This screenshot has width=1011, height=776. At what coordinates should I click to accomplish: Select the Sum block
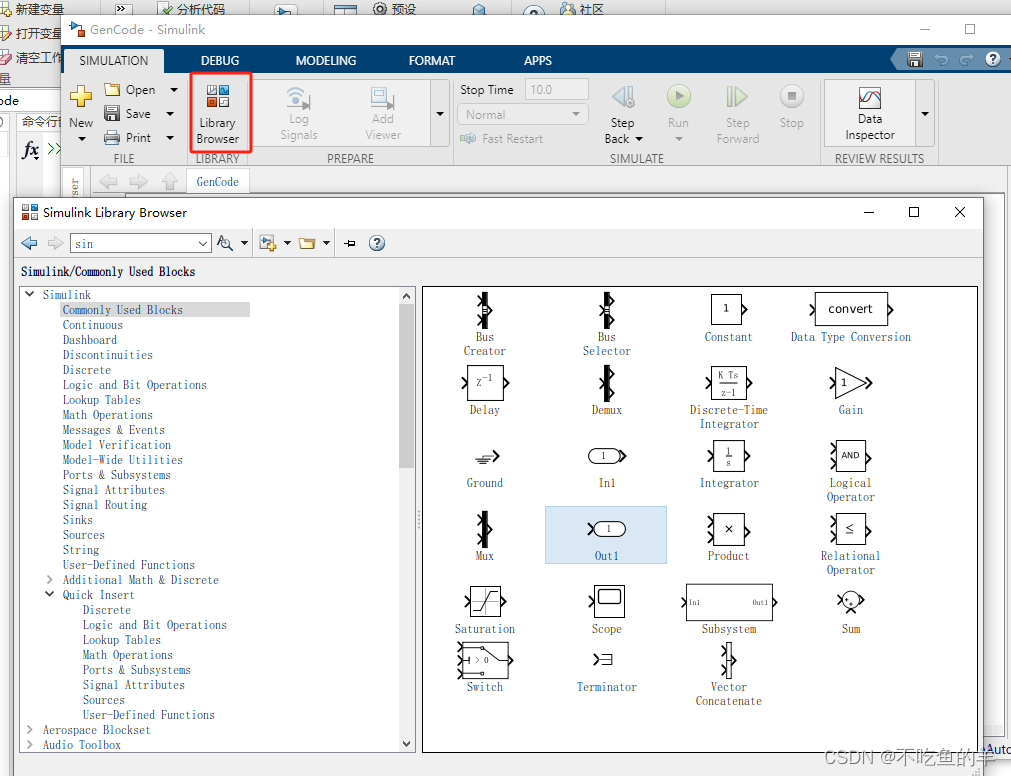coord(850,612)
